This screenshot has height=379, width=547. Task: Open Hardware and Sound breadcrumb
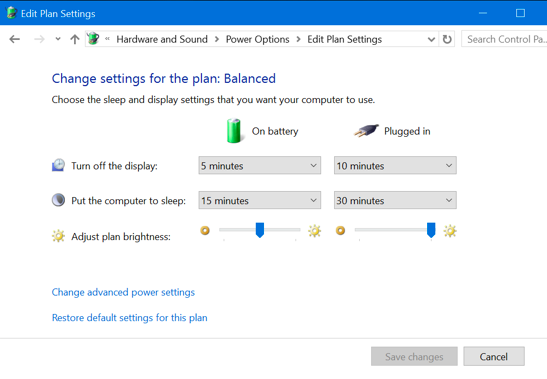pos(162,39)
